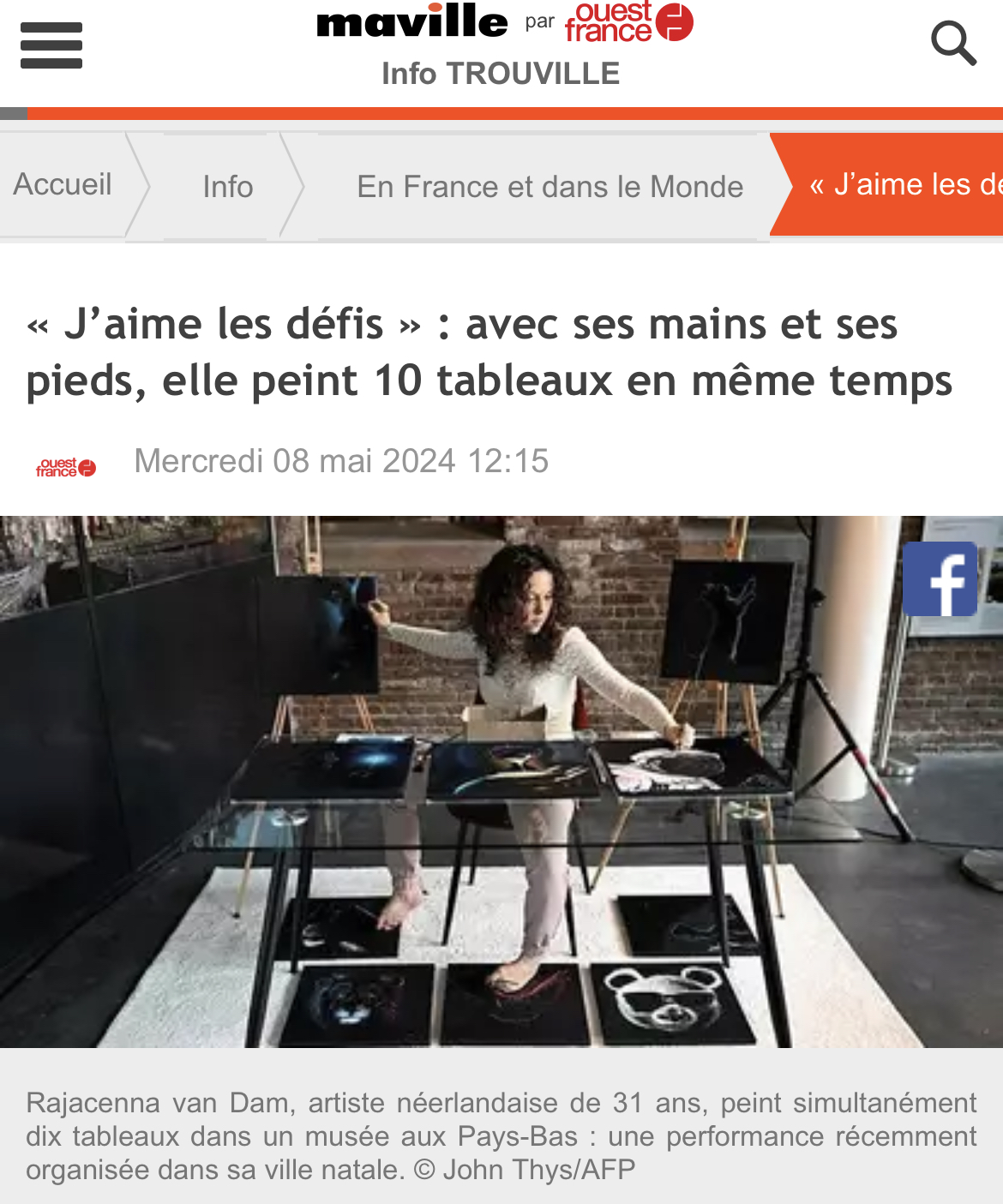Viewport: 1003px width, 1204px height.
Task: Click the "par" text between logos
Action: 540,21
